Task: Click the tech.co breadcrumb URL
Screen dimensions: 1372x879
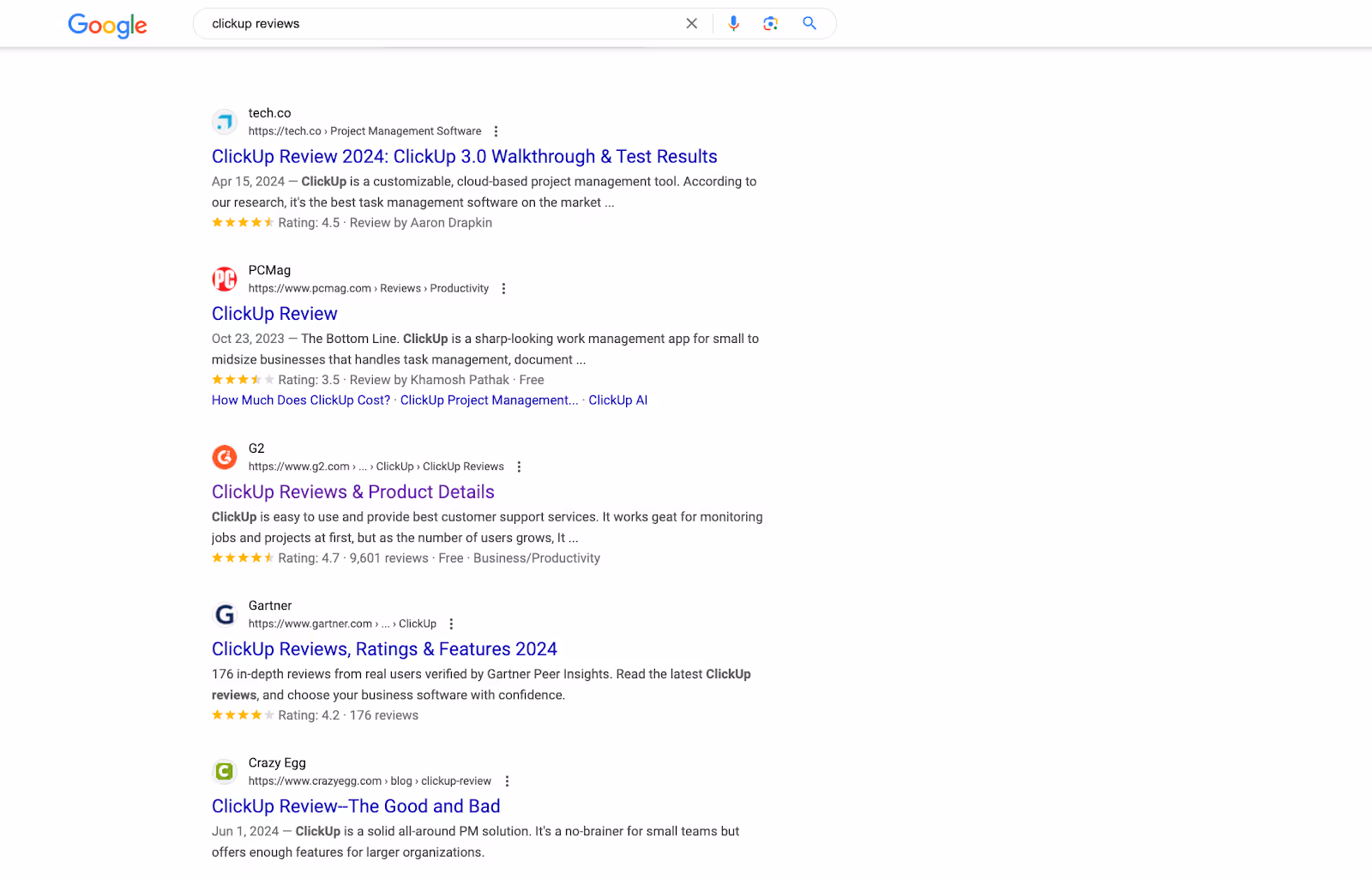Action: (365, 131)
